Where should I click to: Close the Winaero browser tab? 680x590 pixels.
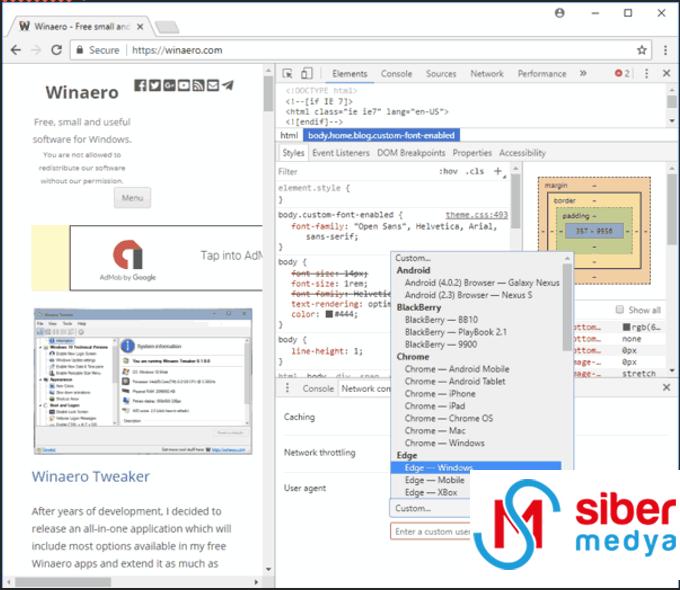coord(140,27)
